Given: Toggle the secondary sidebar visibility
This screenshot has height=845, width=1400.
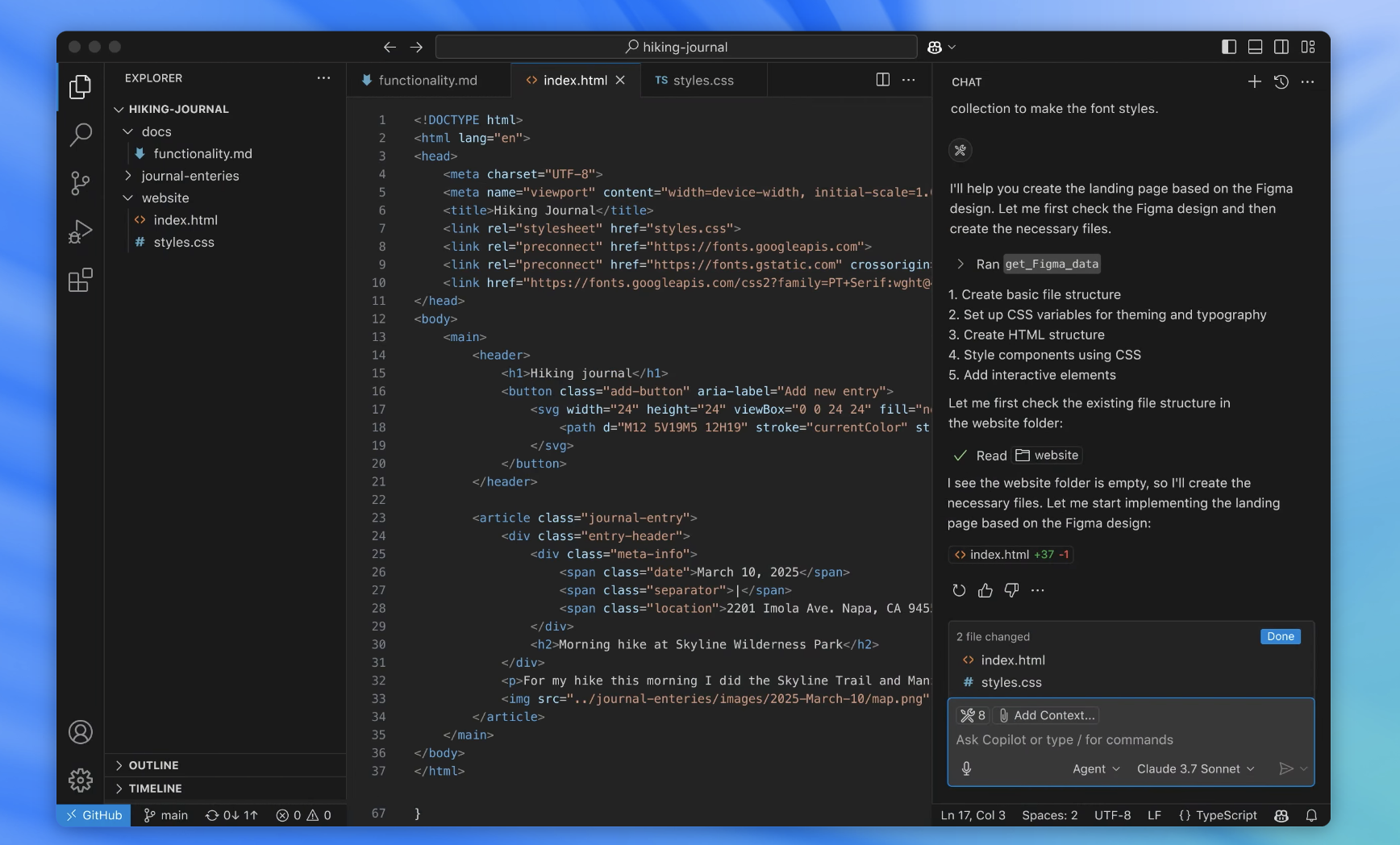Looking at the screenshot, I should point(1281,47).
